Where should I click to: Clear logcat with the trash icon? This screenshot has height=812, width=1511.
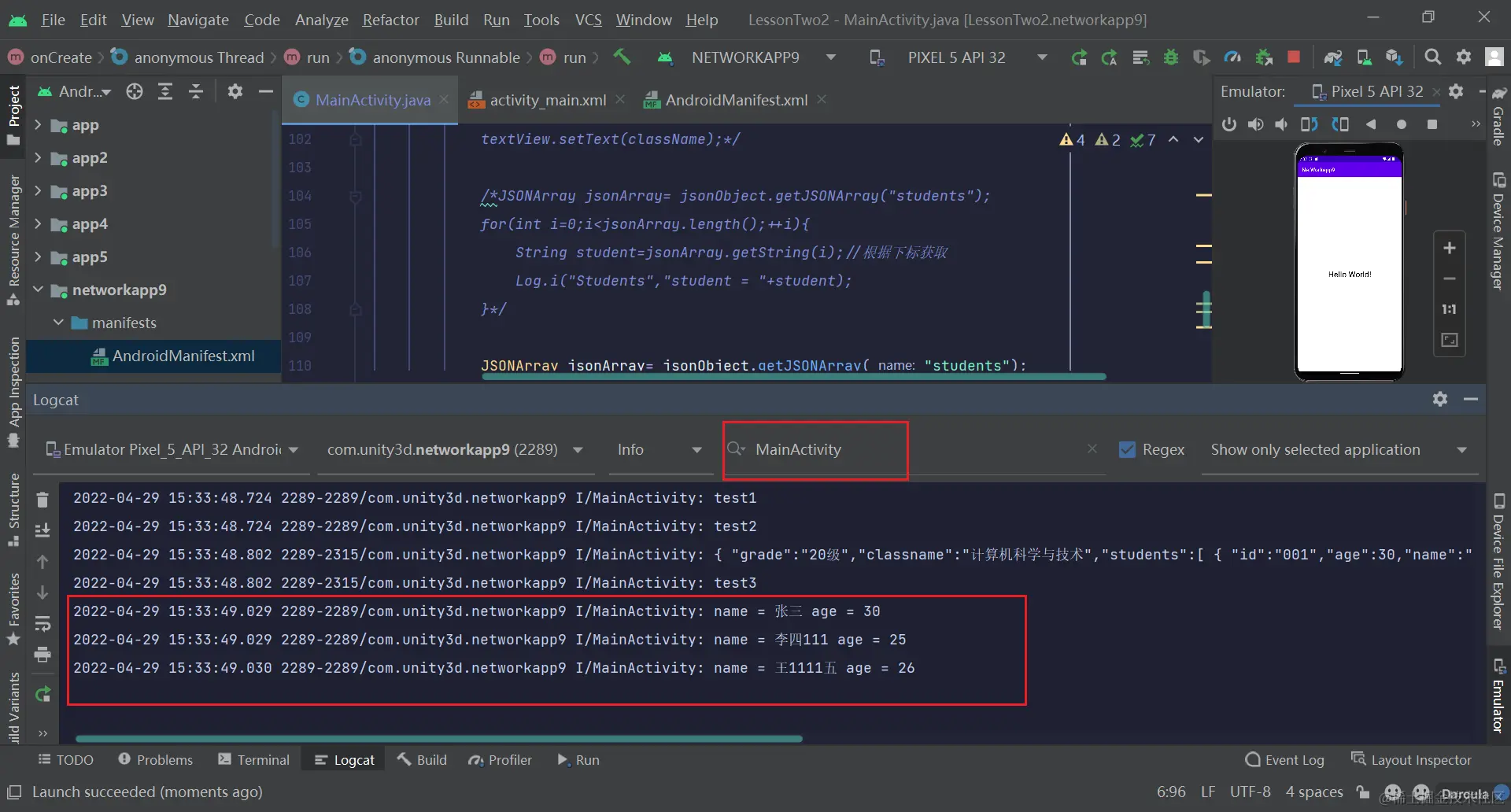click(x=42, y=500)
